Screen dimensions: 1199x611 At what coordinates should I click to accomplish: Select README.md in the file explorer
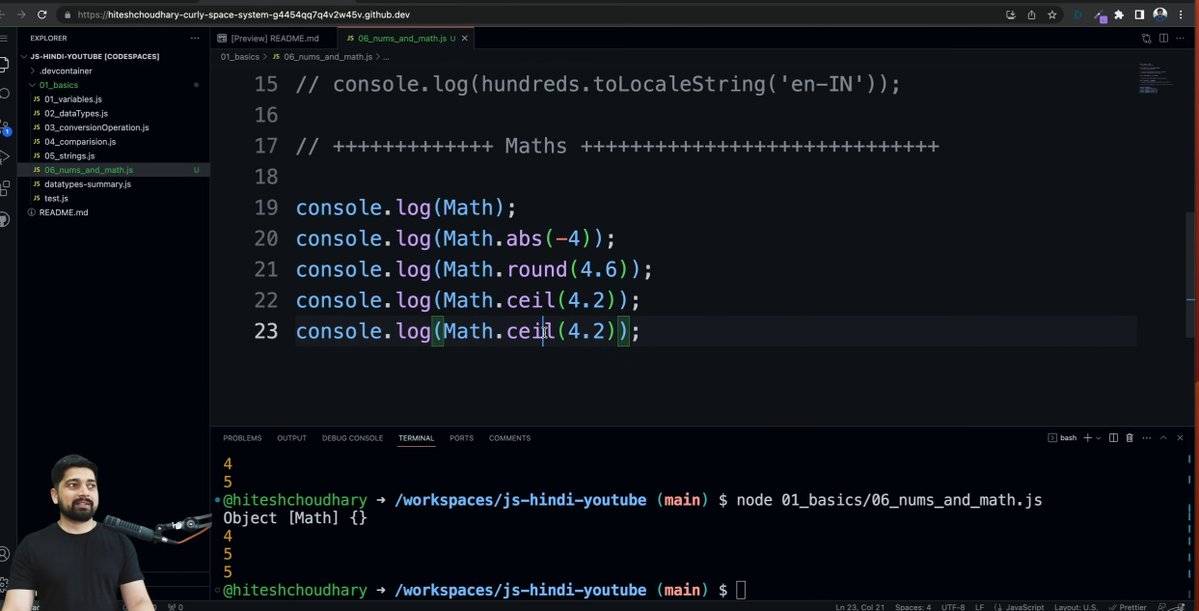click(61, 212)
